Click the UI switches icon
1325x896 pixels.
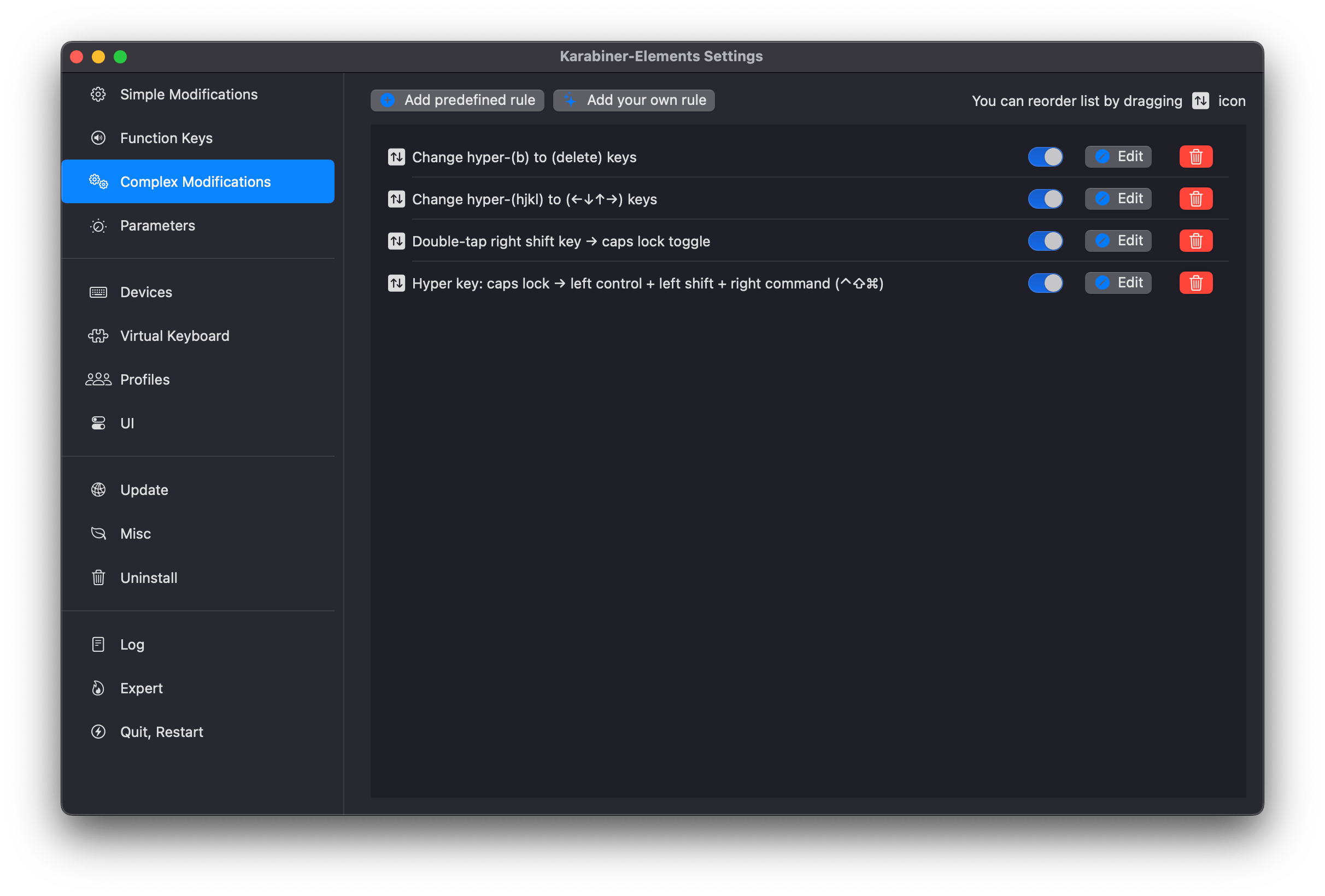pos(98,423)
